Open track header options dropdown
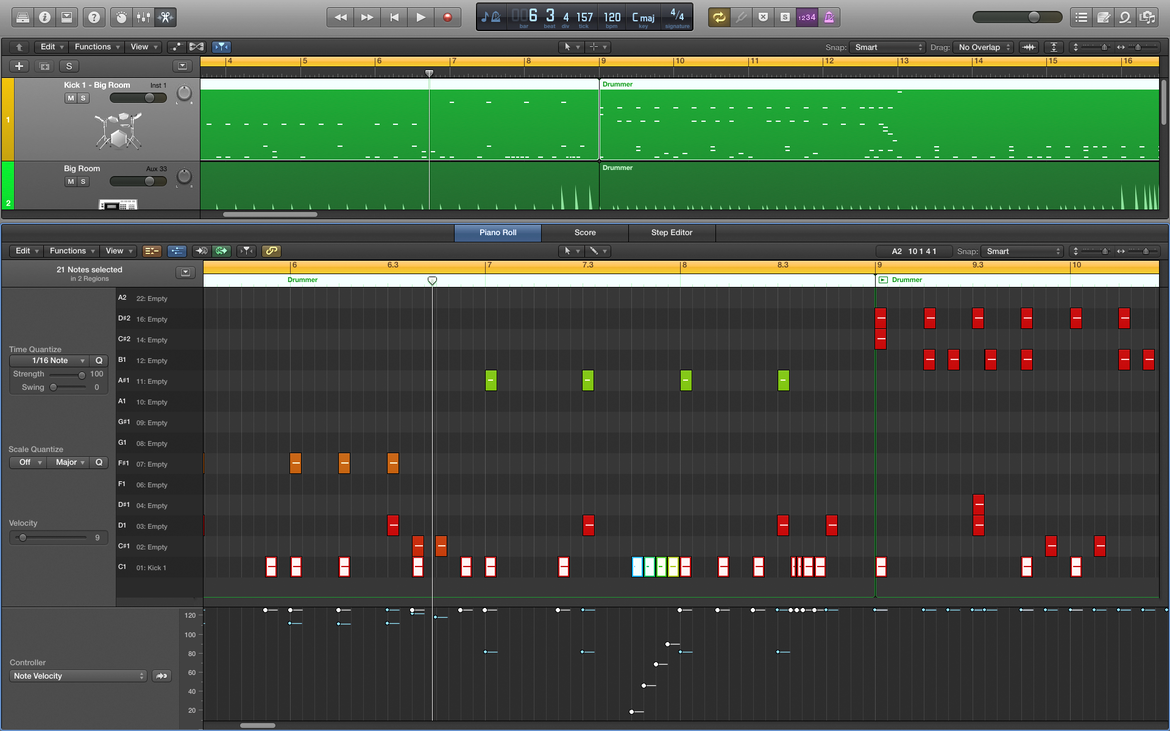The width and height of the screenshot is (1170, 731). [x=183, y=66]
